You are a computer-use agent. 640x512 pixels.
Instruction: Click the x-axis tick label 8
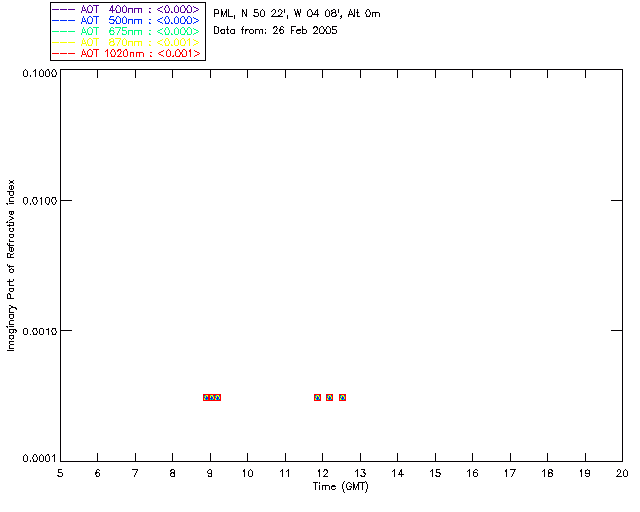173,473
